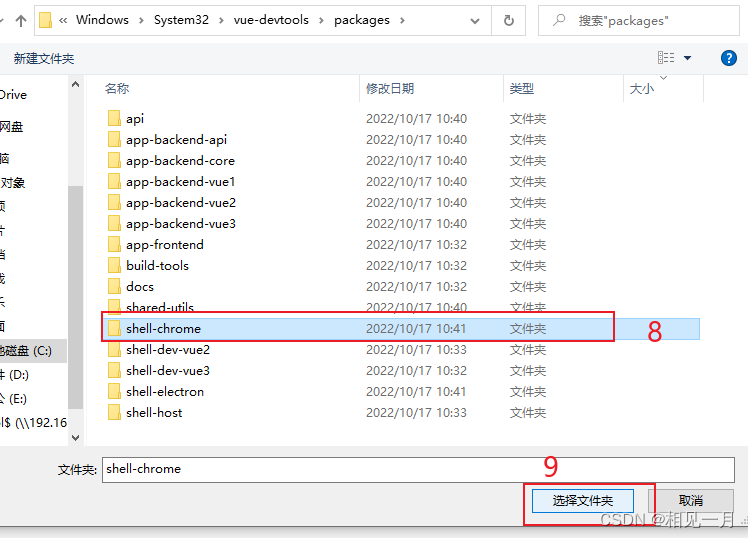Select the app-backend-vue2 folder icon
The height and width of the screenshot is (538, 748).
click(x=114, y=202)
